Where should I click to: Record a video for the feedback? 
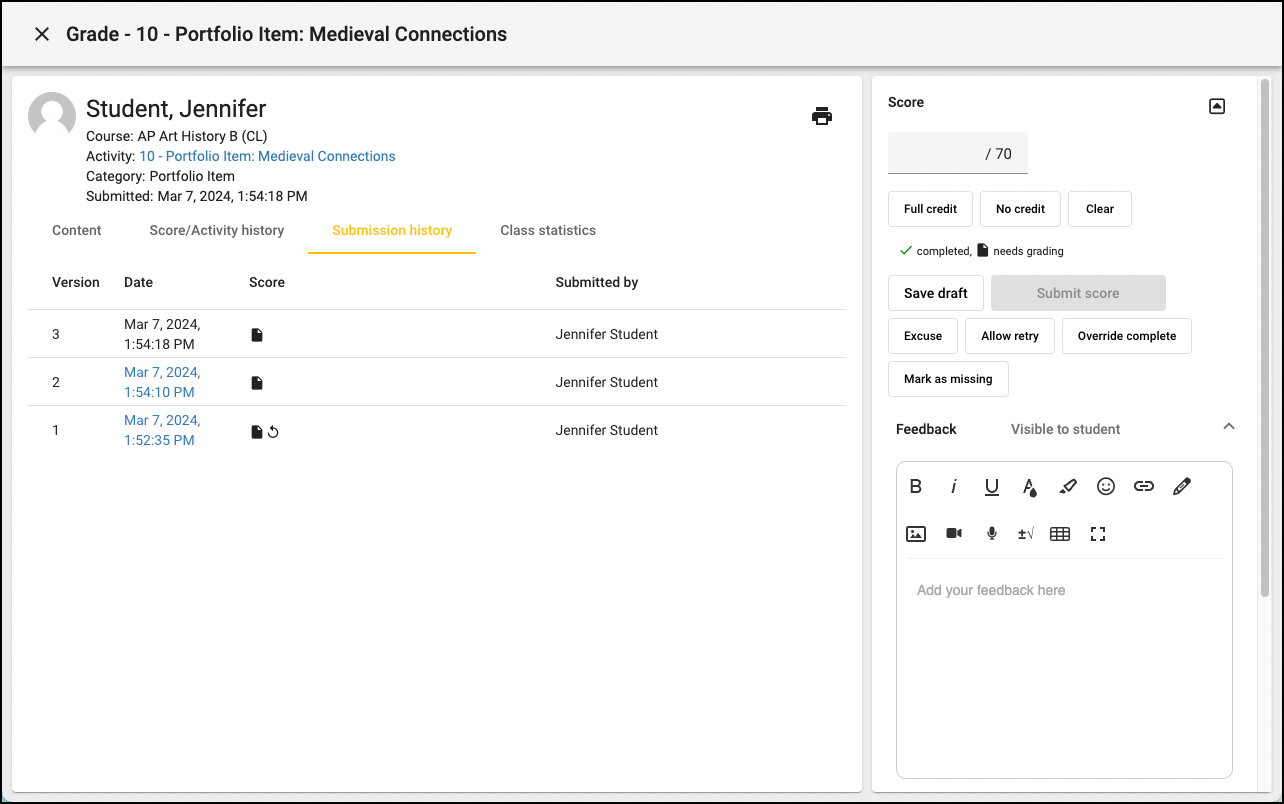click(953, 533)
